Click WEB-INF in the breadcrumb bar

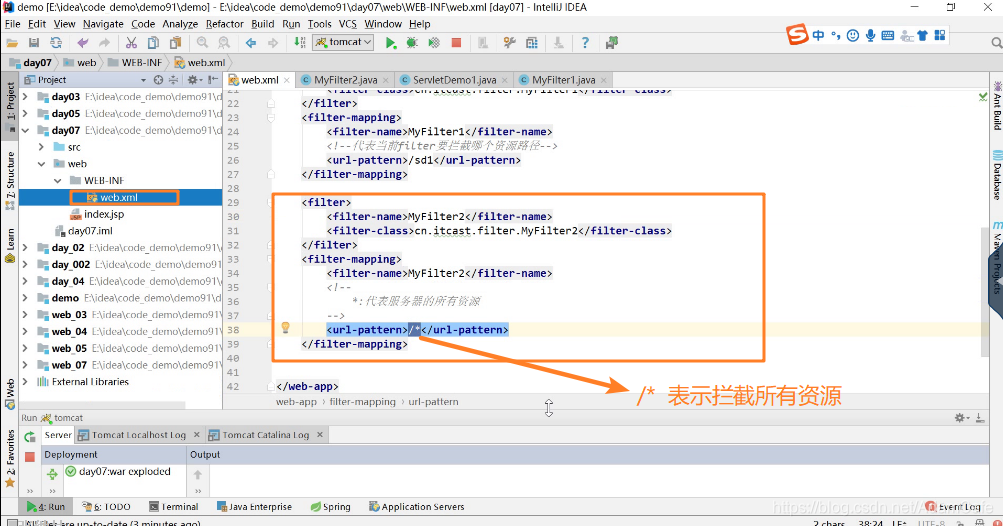[x=134, y=63]
